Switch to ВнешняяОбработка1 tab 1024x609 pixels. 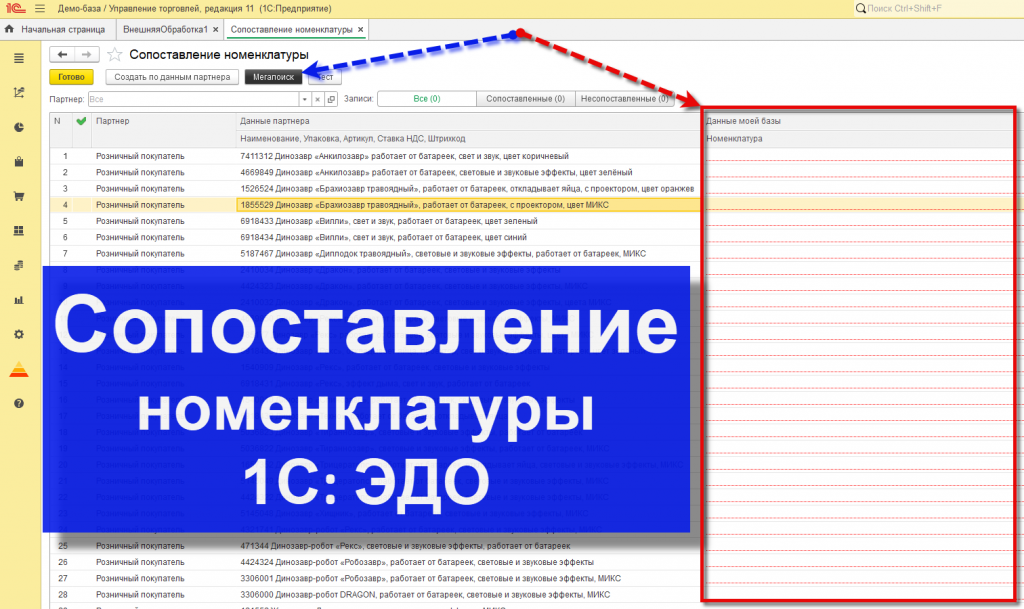click(165, 29)
